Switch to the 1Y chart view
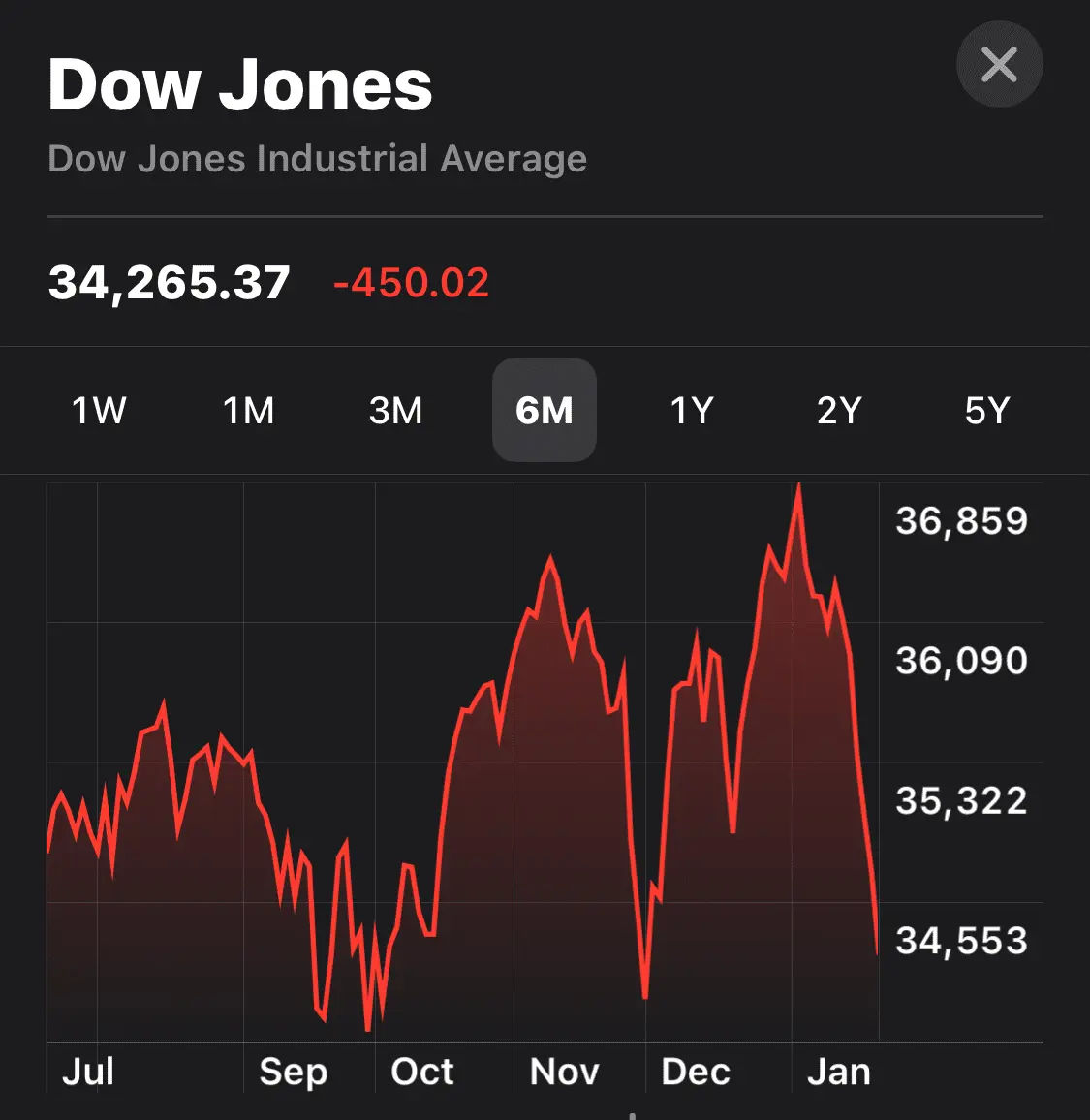This screenshot has width=1090, height=1120. (692, 411)
